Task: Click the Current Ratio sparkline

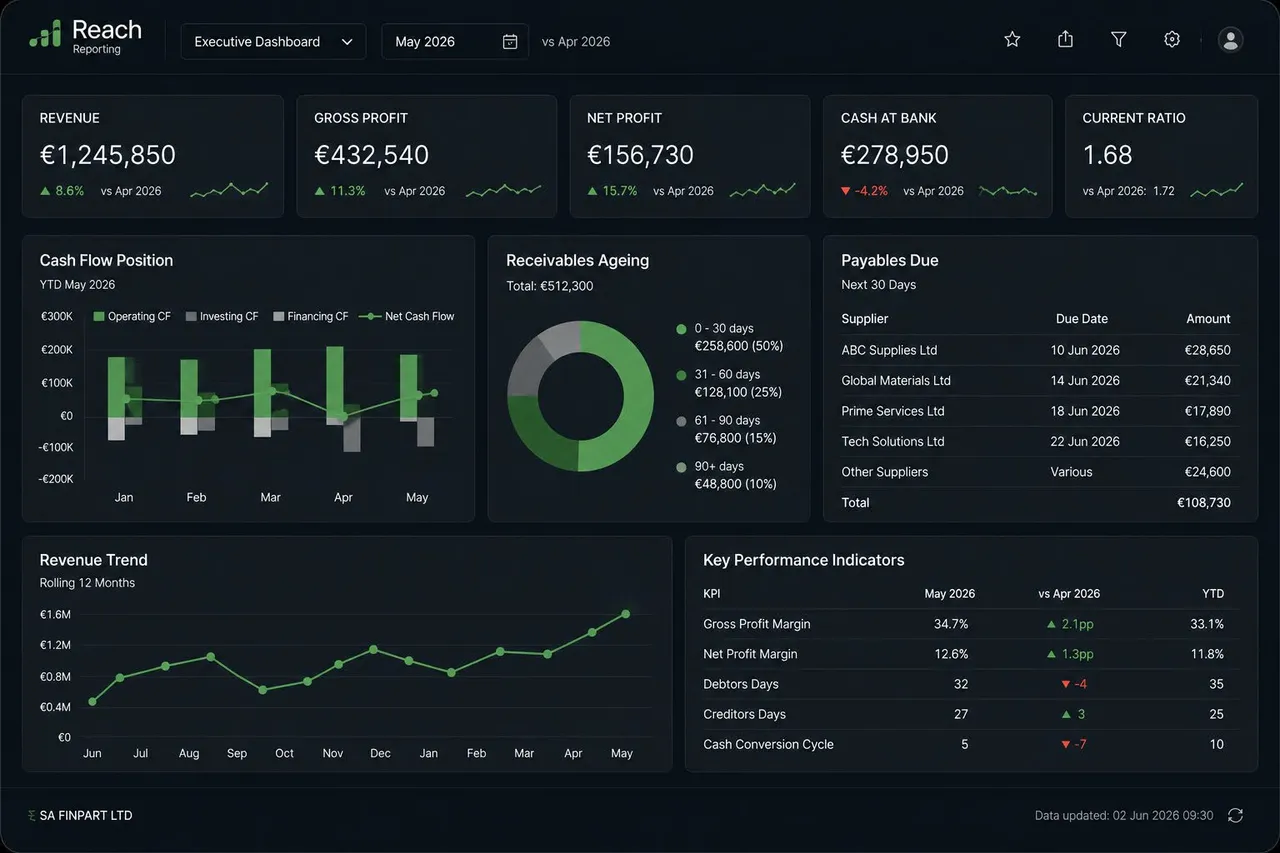Action: 1217,190
